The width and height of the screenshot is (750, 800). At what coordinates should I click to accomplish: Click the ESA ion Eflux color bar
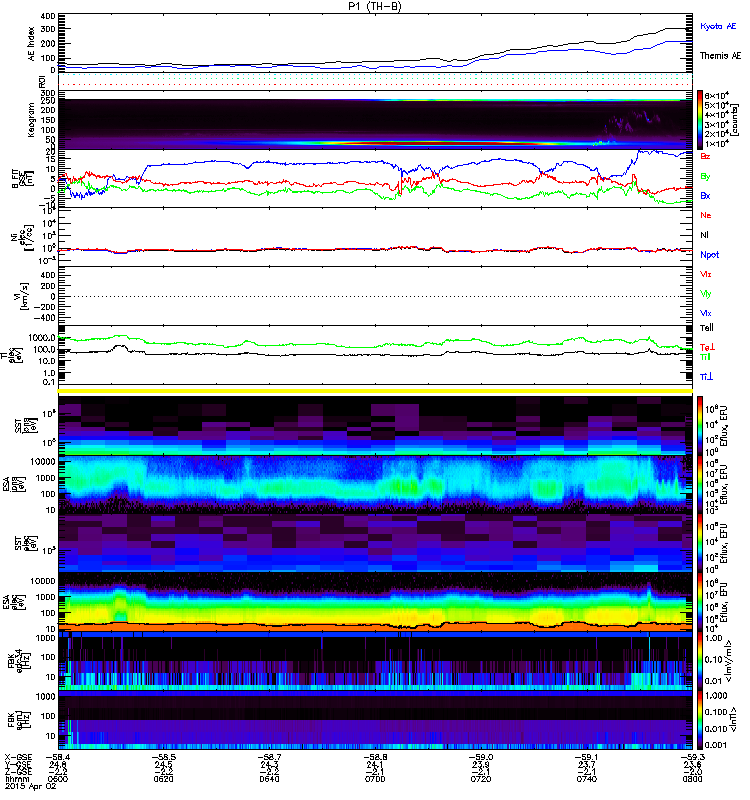[700, 485]
